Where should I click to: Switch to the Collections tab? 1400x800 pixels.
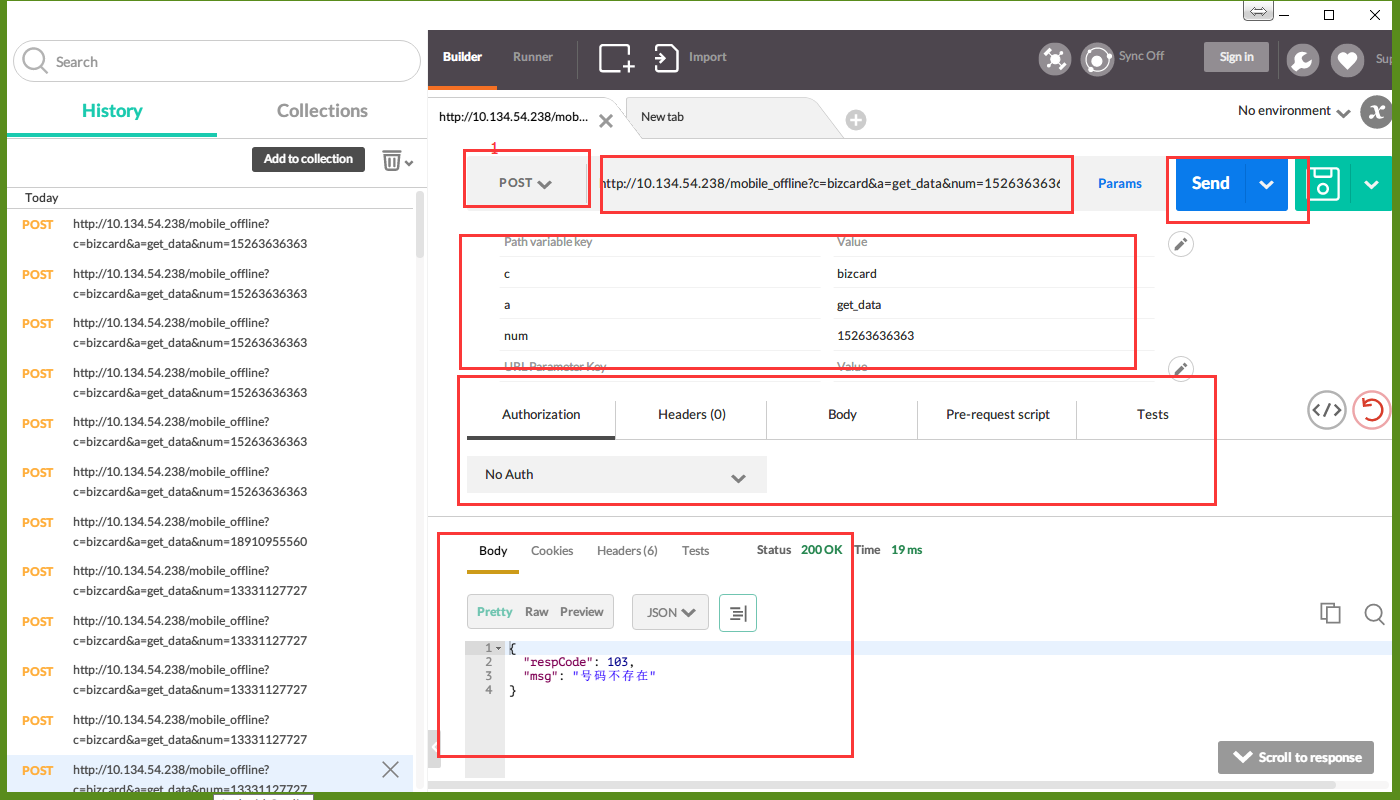click(322, 111)
